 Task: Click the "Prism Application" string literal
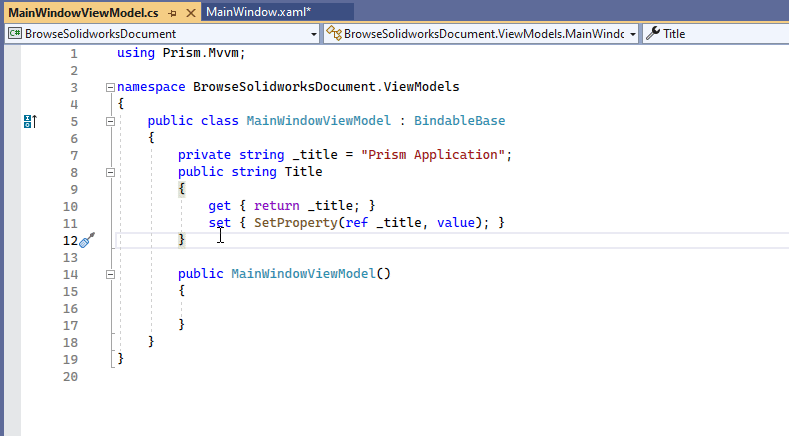pos(433,155)
